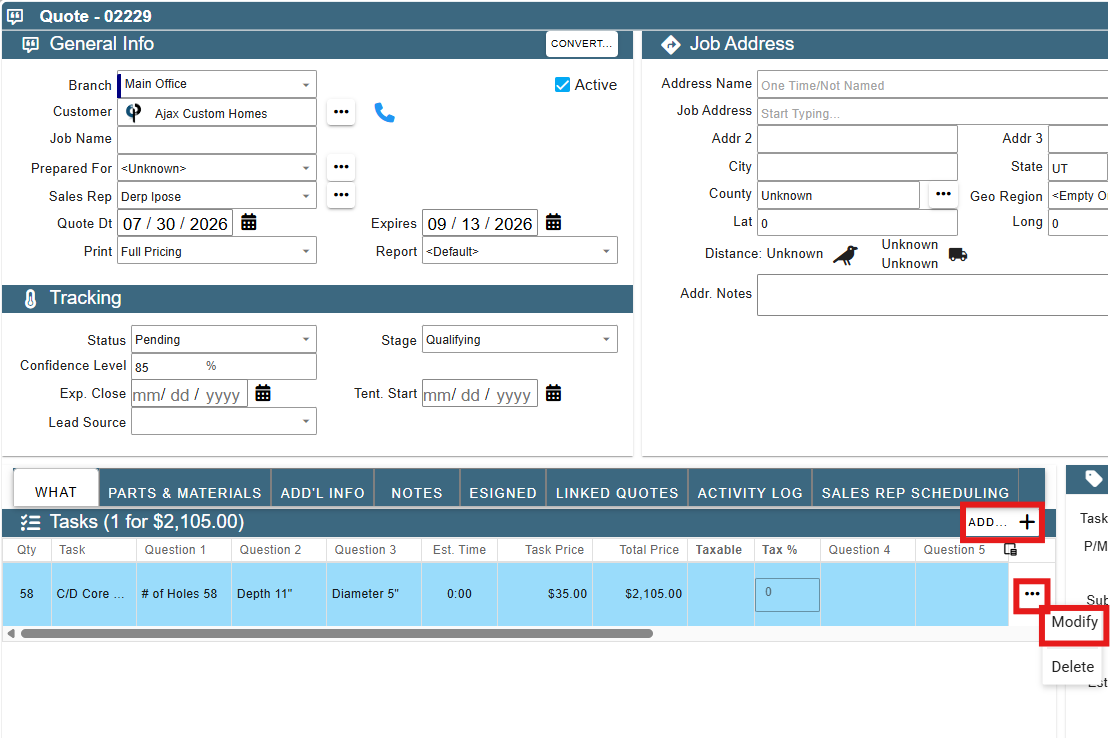
Task: Switch to the ACTIVITY LOG tab
Action: 750,489
